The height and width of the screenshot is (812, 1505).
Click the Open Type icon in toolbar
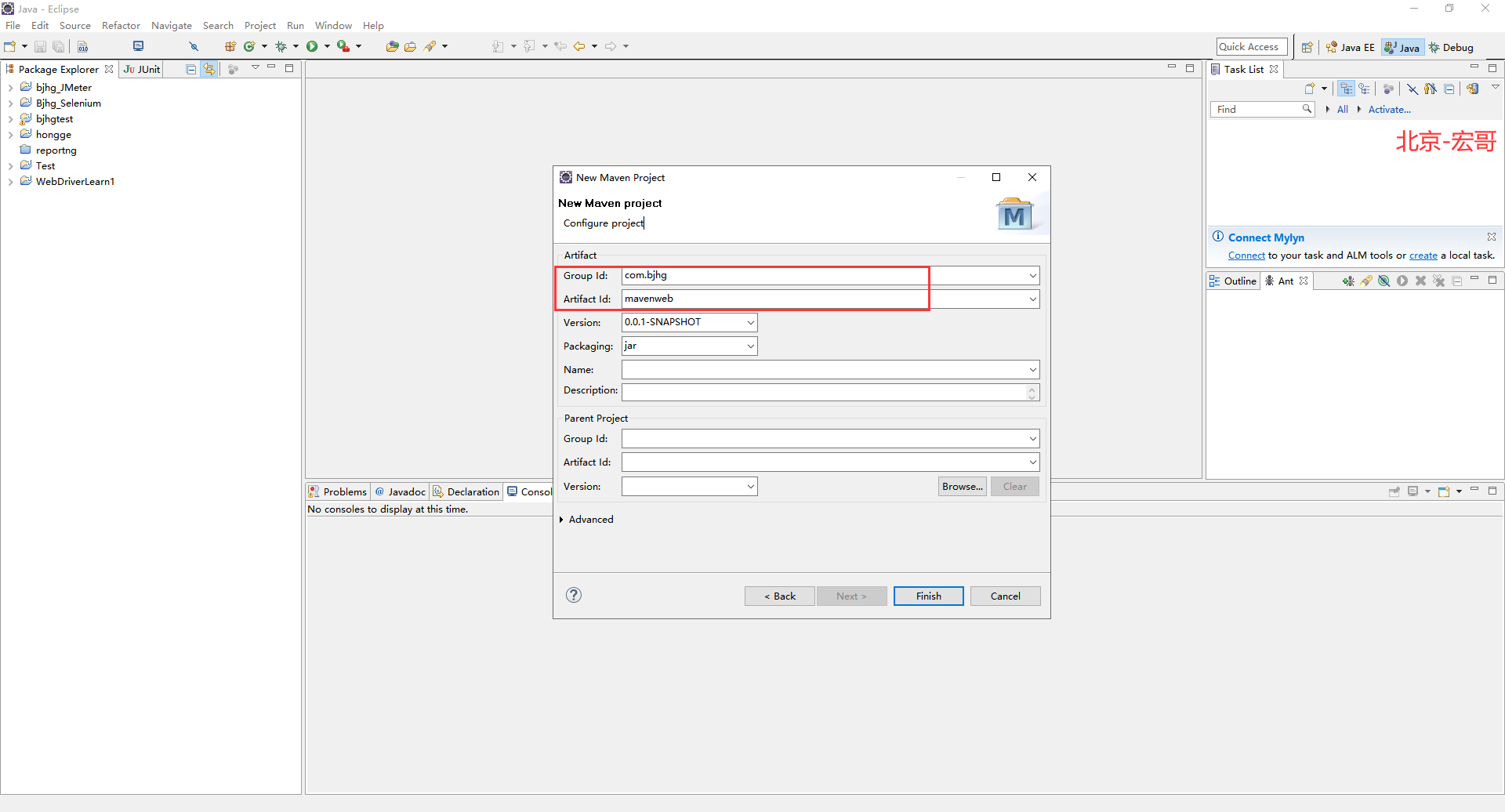tap(393, 47)
